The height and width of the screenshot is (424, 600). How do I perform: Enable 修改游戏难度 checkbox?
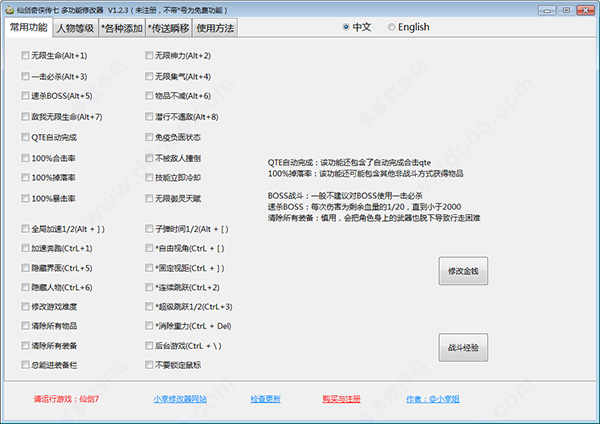tap(25, 307)
